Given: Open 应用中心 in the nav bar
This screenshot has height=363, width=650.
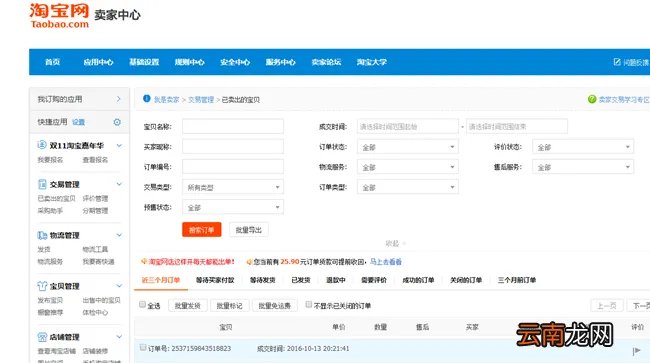Looking at the screenshot, I should coord(98,62).
